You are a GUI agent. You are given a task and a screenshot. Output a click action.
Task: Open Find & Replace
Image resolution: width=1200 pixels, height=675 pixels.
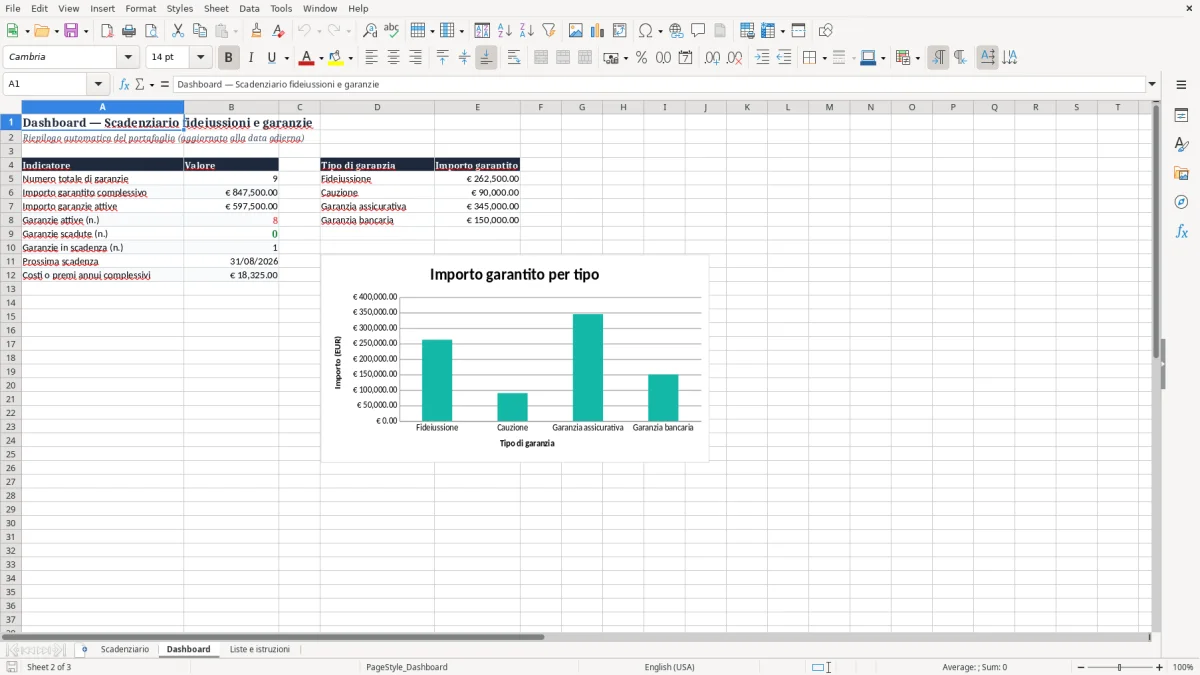coord(370,31)
